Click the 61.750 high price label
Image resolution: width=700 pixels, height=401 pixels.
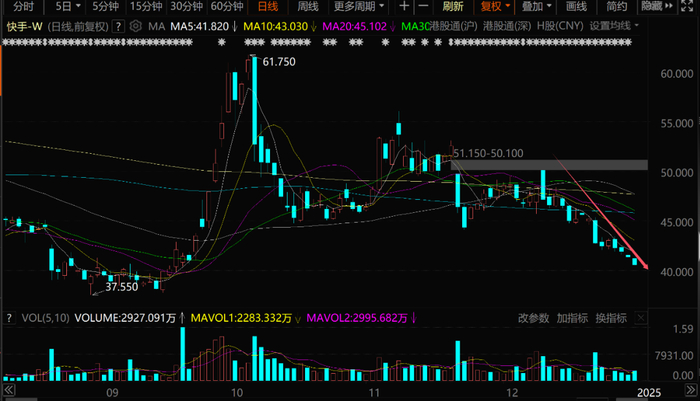[x=279, y=62]
